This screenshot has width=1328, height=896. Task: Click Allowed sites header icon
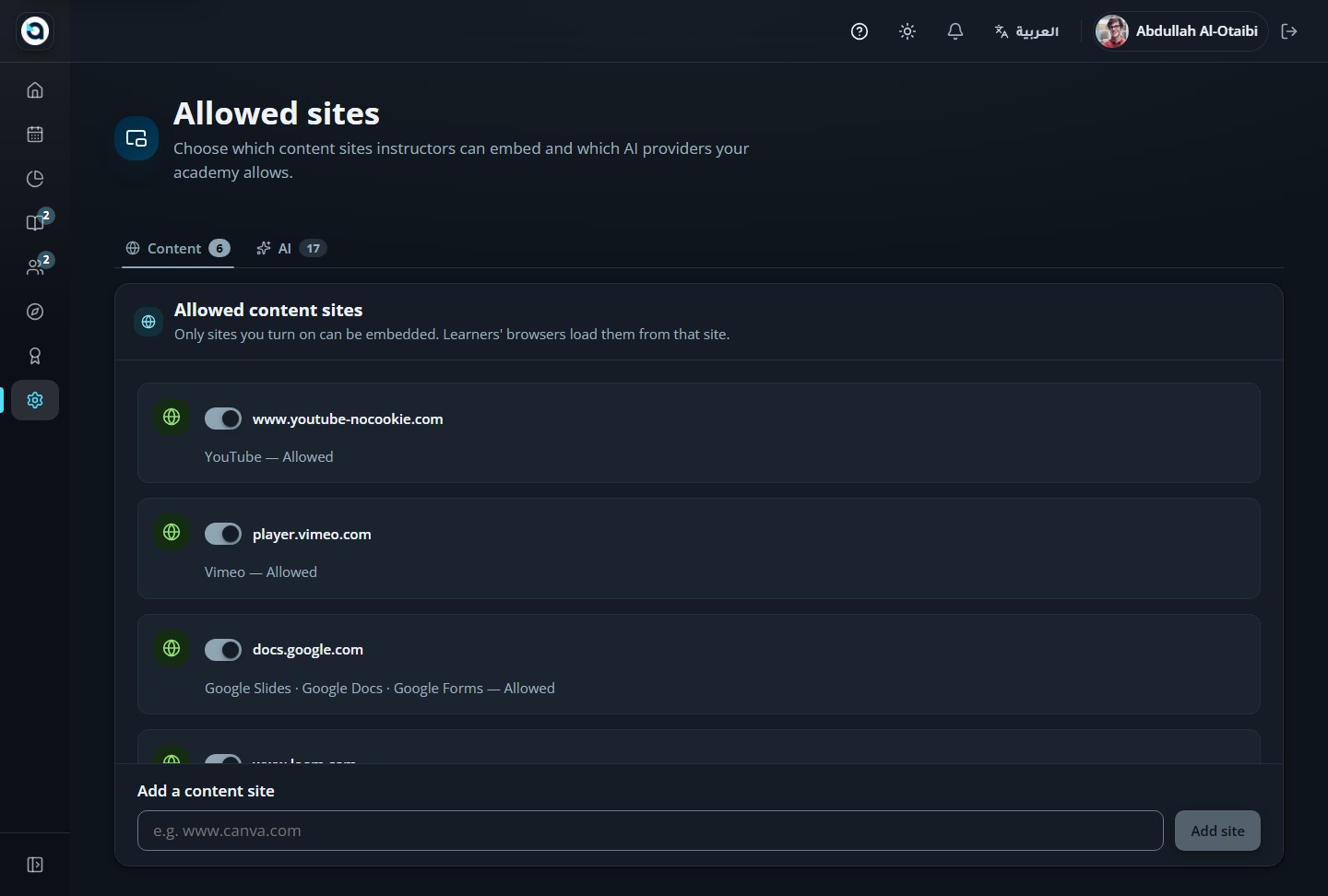pos(136,138)
